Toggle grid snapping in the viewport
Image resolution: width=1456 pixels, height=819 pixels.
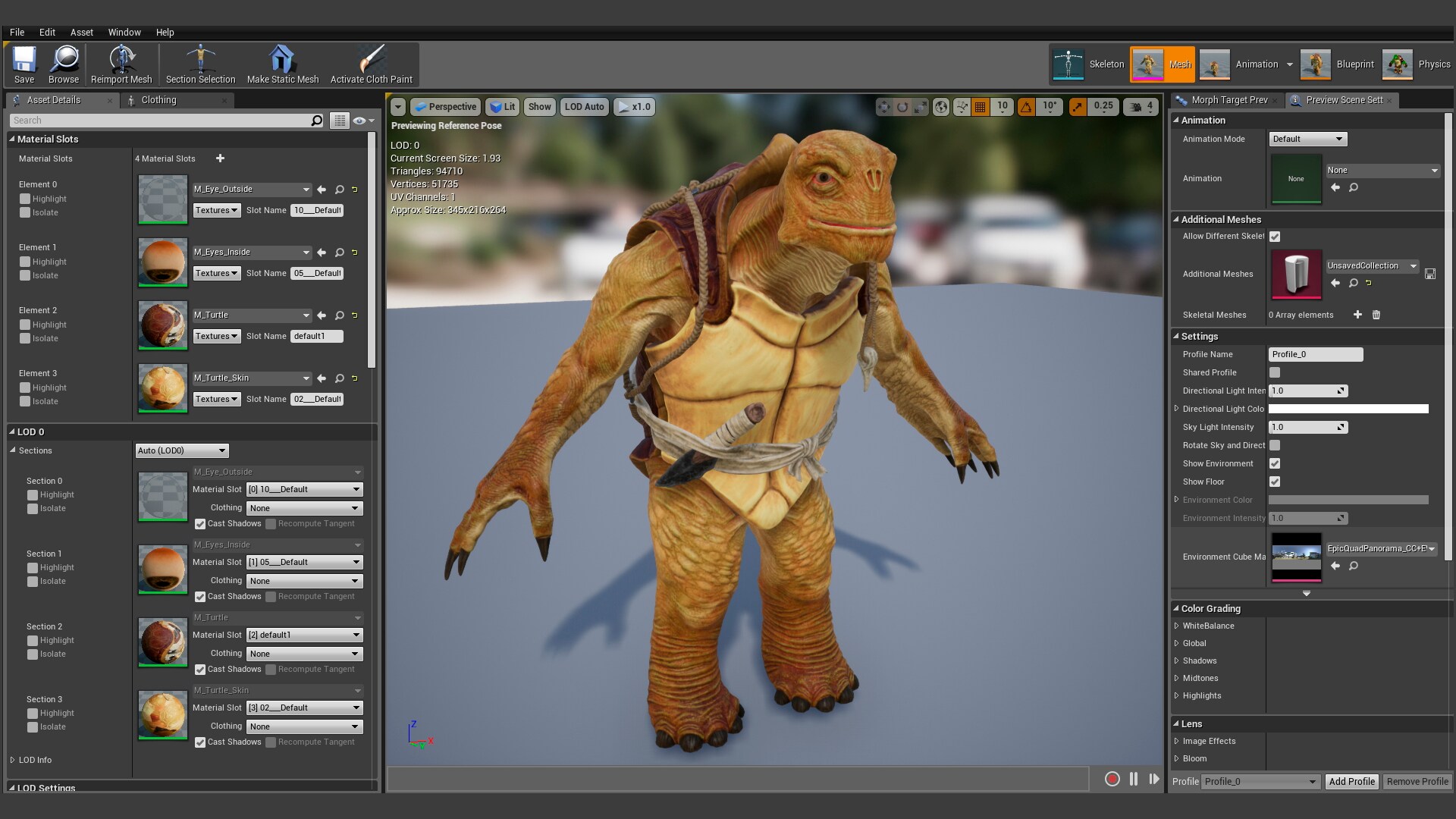point(979,107)
